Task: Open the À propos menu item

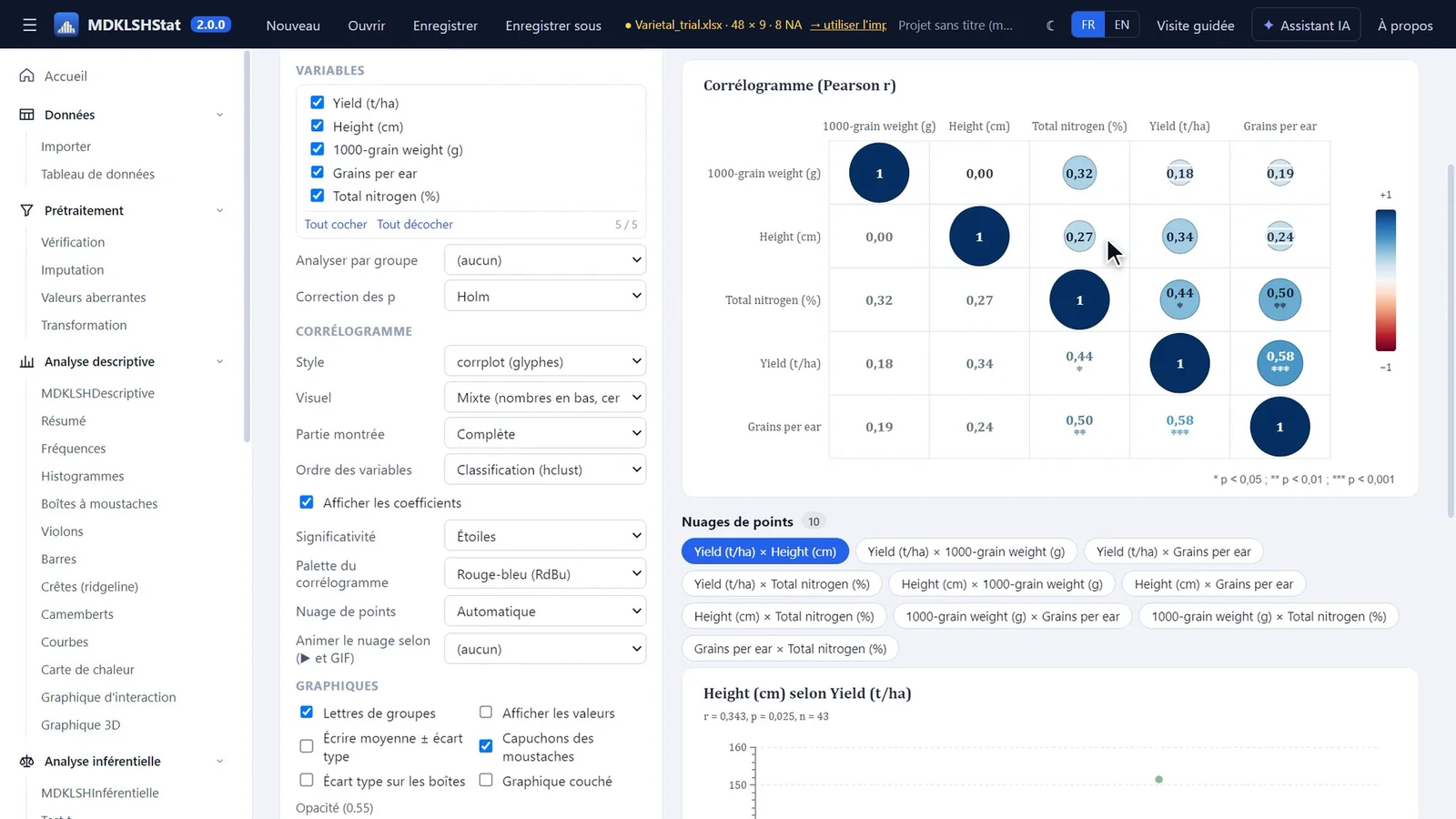Action: point(1405,25)
